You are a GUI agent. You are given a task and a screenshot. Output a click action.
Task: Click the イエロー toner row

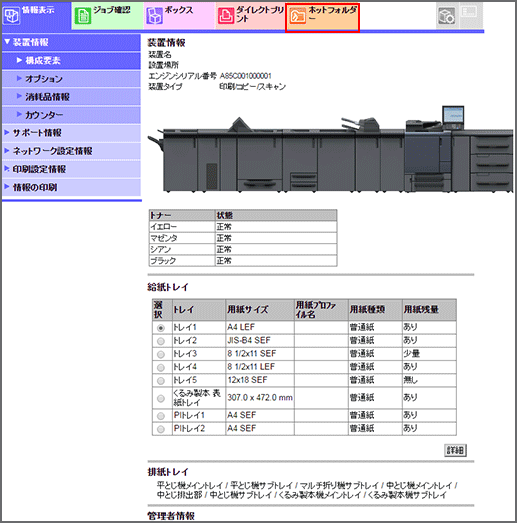(x=243, y=227)
